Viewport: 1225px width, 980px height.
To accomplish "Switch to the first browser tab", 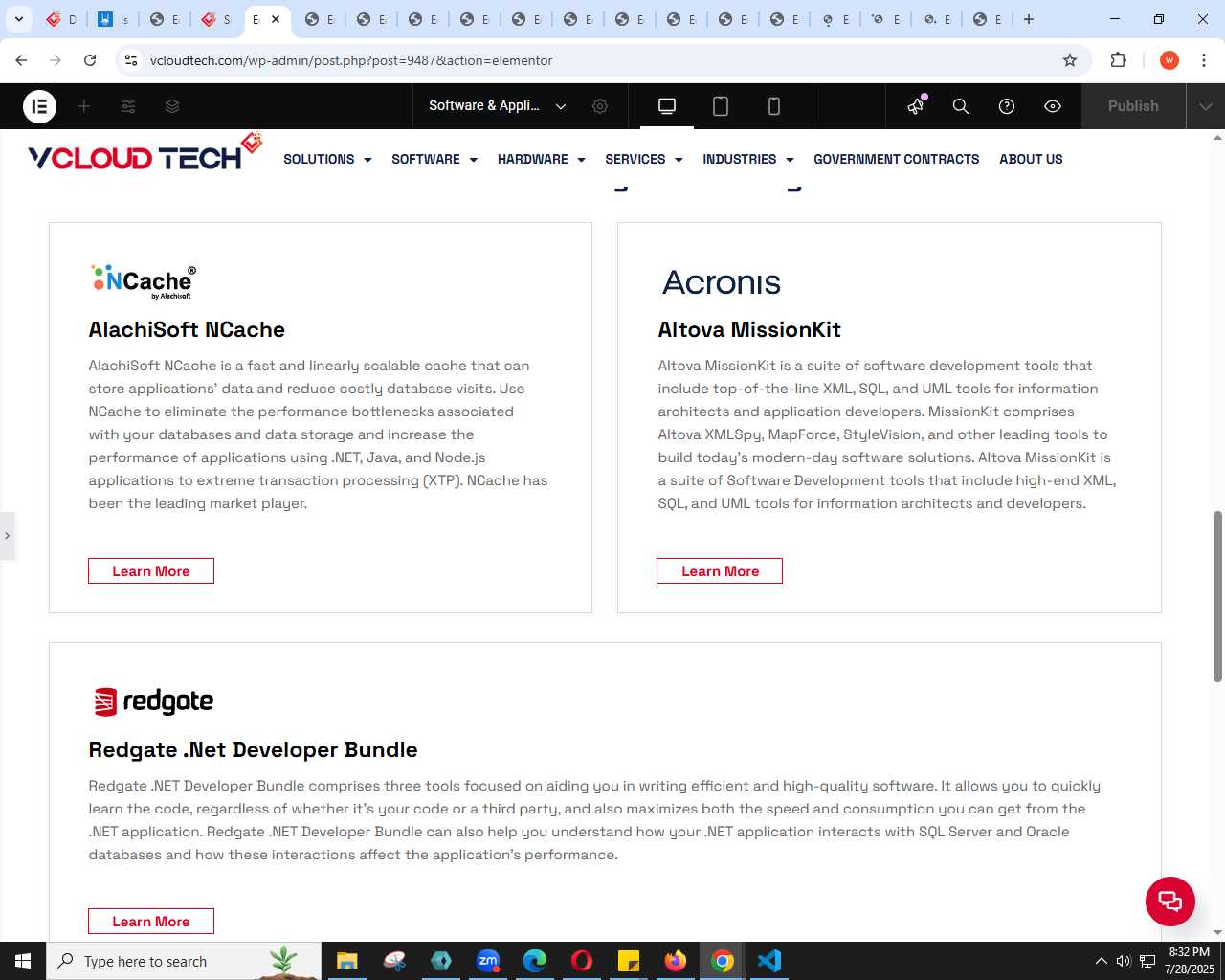I will coord(62,19).
